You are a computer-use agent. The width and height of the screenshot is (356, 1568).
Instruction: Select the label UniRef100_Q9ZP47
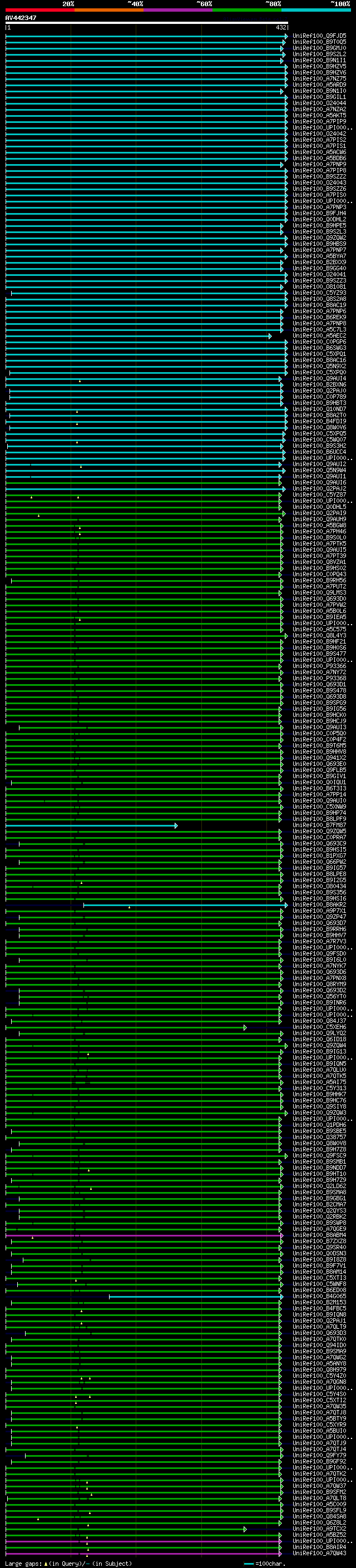(319, 917)
